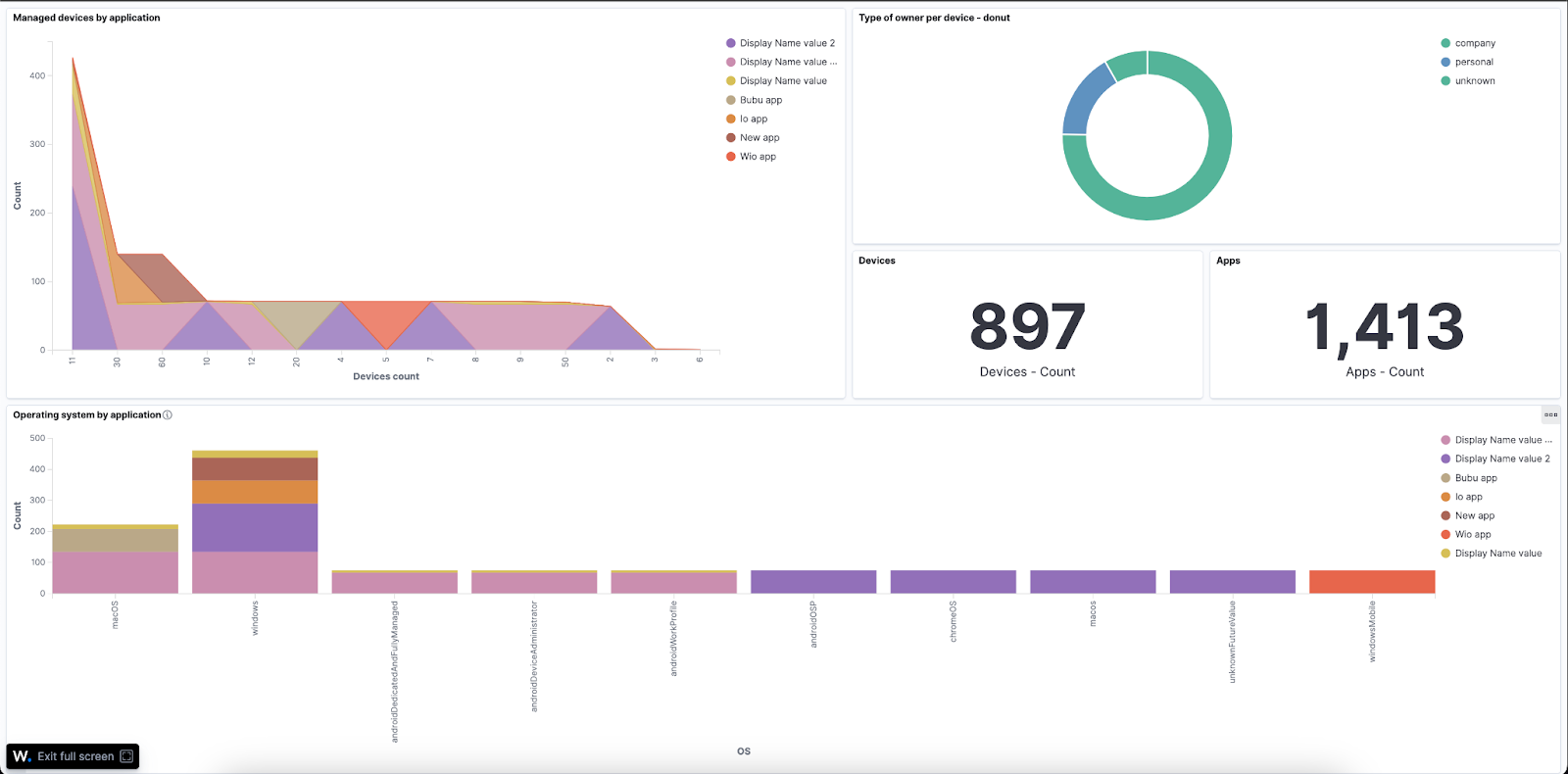Toggle personal series in the donut legend

pos(1474,62)
